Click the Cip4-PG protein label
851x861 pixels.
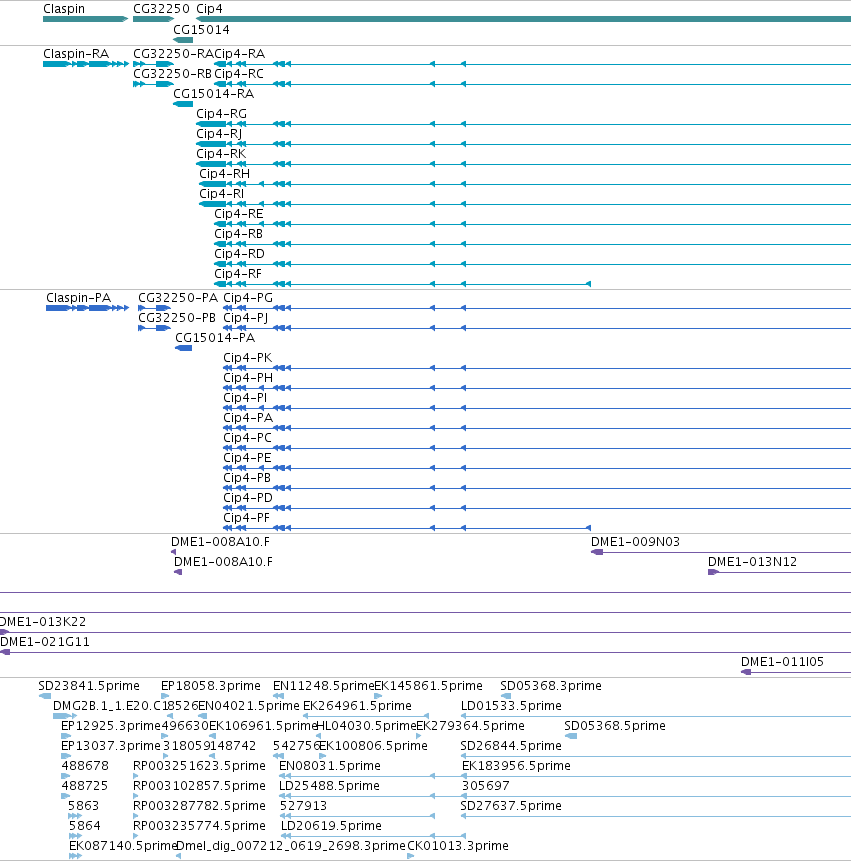pos(248,298)
